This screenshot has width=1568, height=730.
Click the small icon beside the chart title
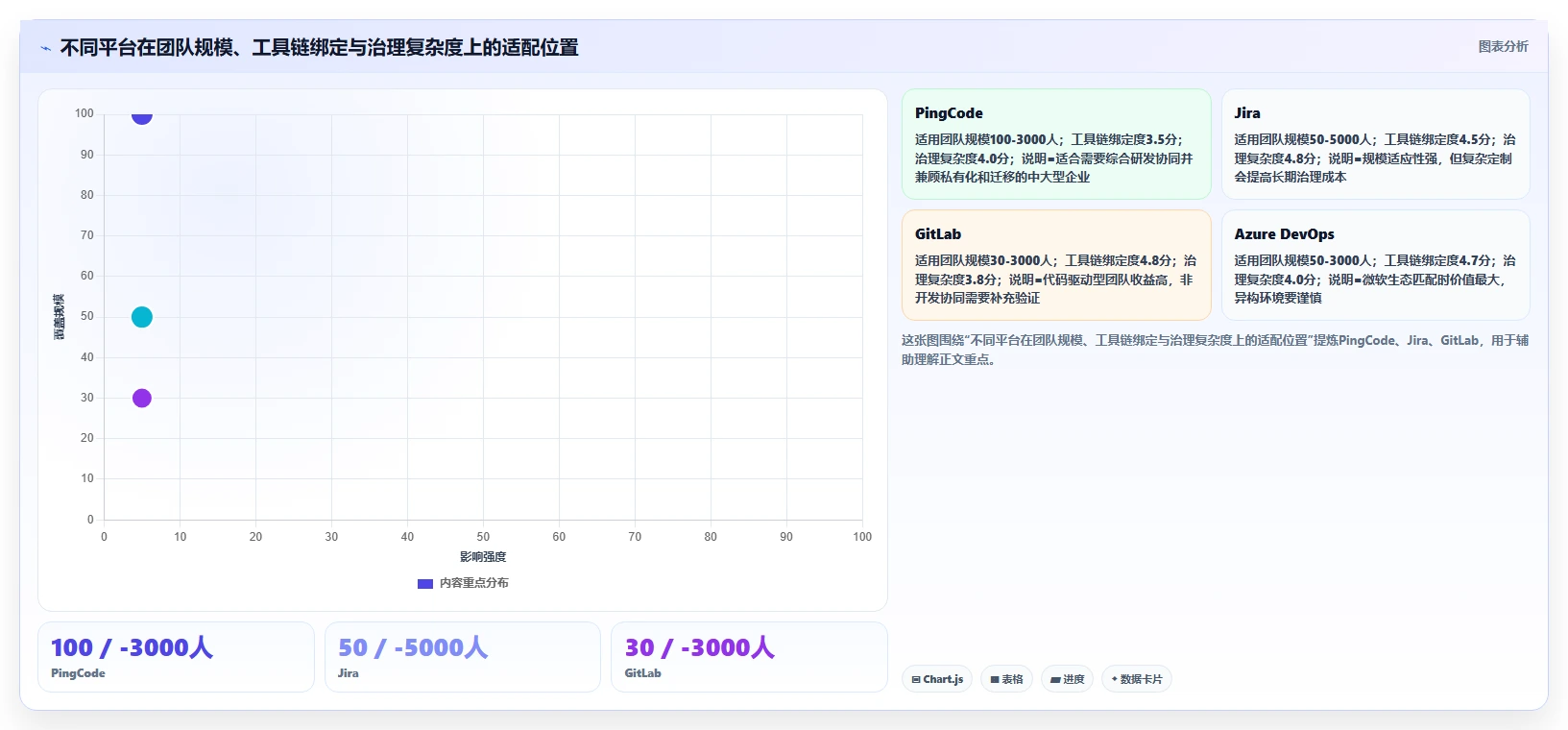coord(45,48)
